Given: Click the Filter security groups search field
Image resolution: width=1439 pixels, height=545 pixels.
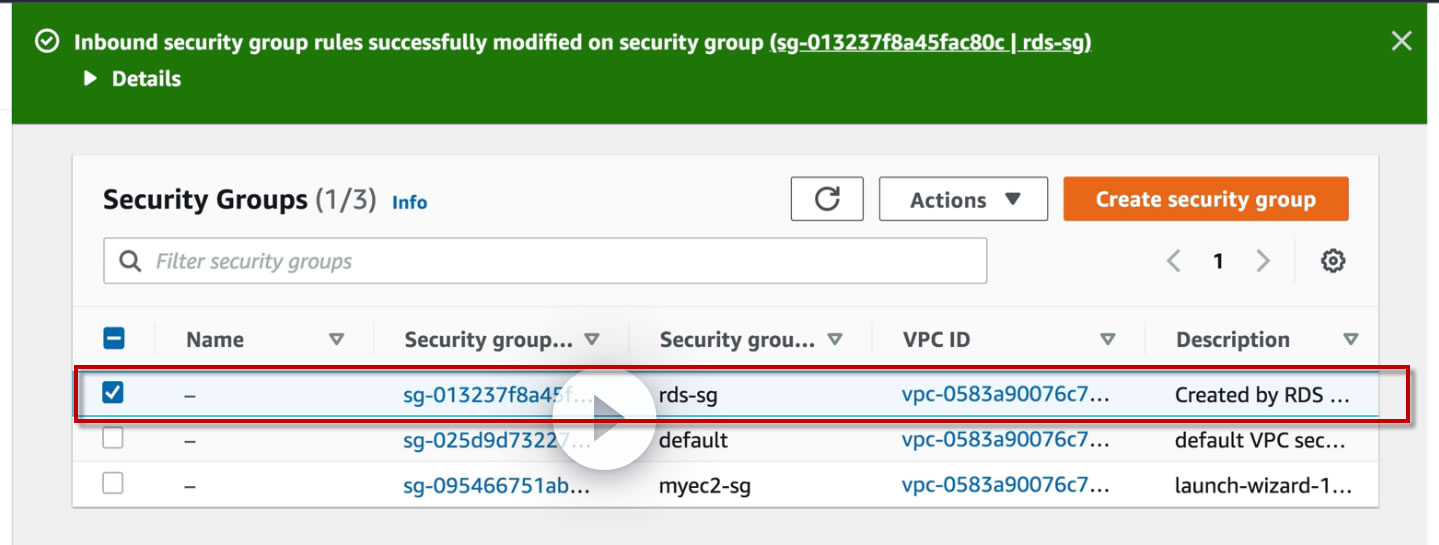Looking at the screenshot, I should (560, 261).
